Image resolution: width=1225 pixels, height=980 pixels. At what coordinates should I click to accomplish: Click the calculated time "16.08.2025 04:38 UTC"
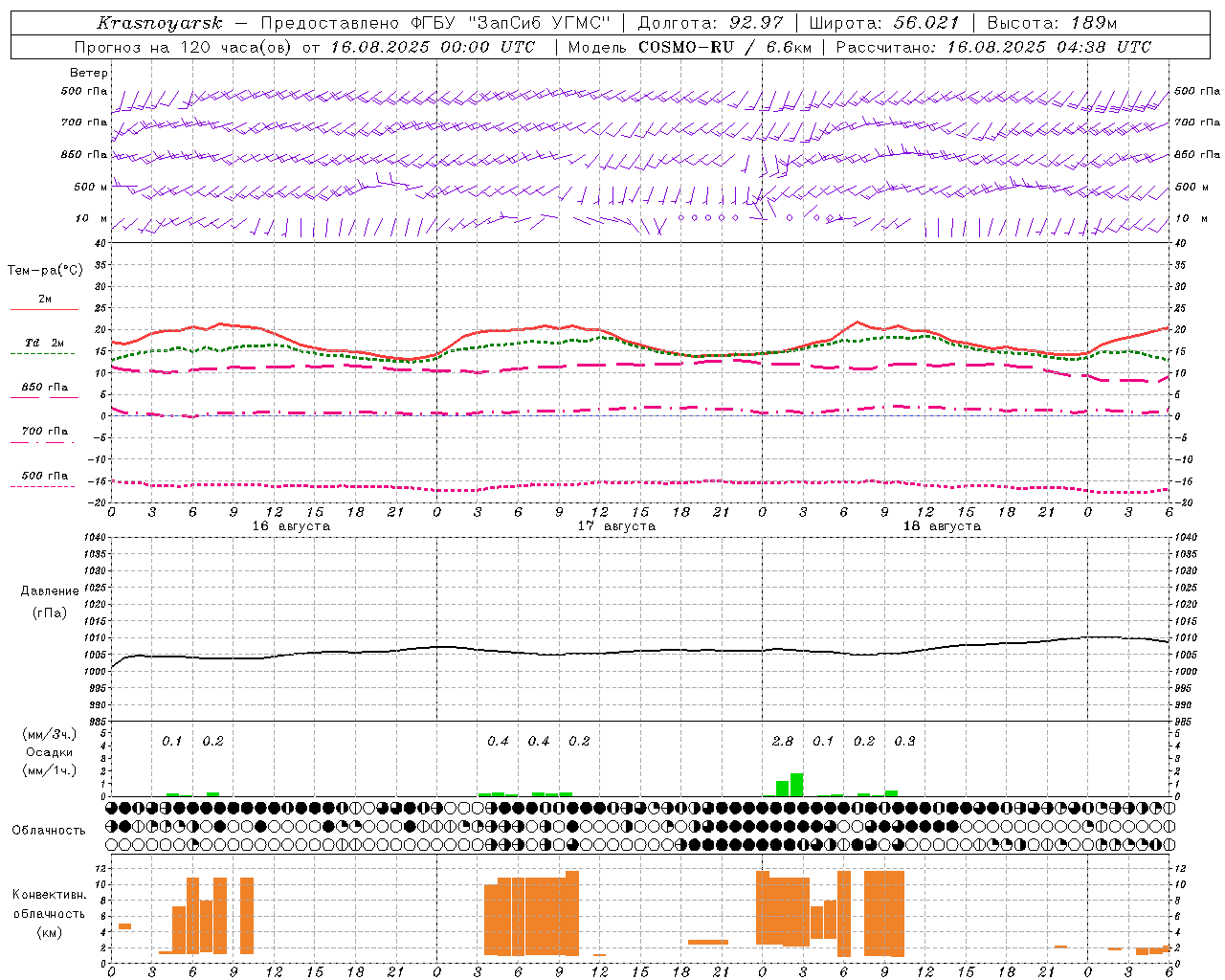1049,47
